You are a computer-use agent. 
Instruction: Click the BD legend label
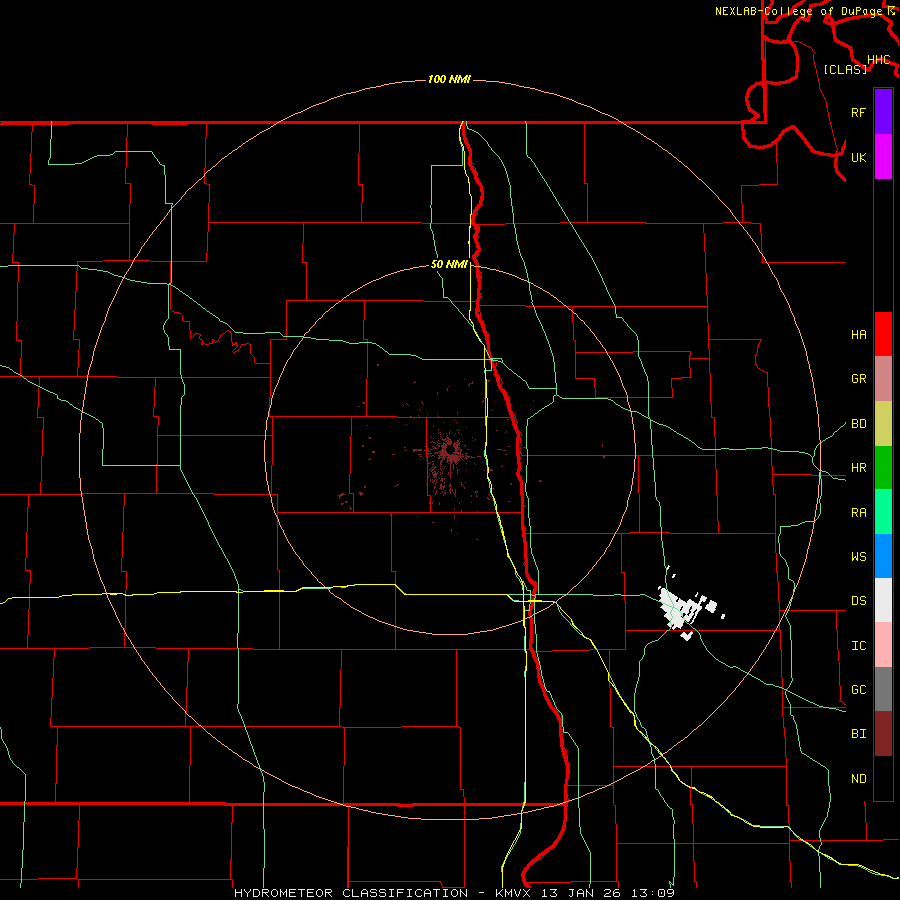858,424
